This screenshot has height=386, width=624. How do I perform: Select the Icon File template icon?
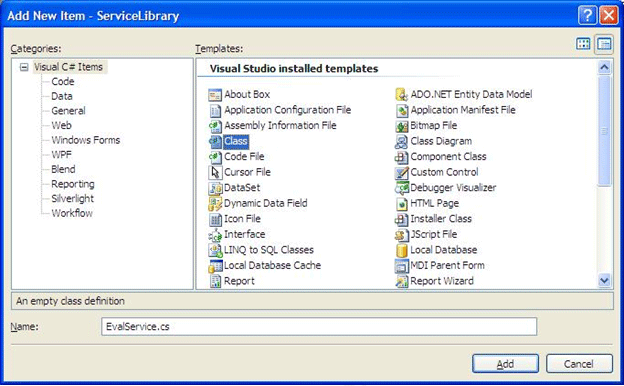(215, 219)
